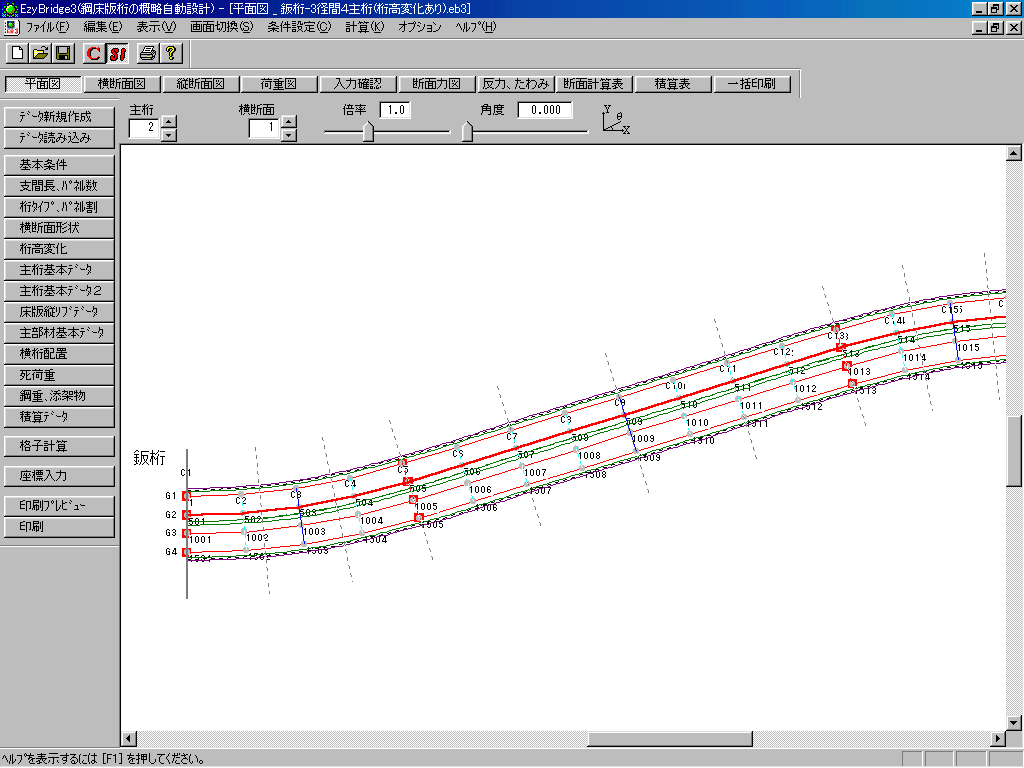1024x768 pixels.
Task: Click the 倍率 zoom slider handle
Action: [x=368, y=131]
